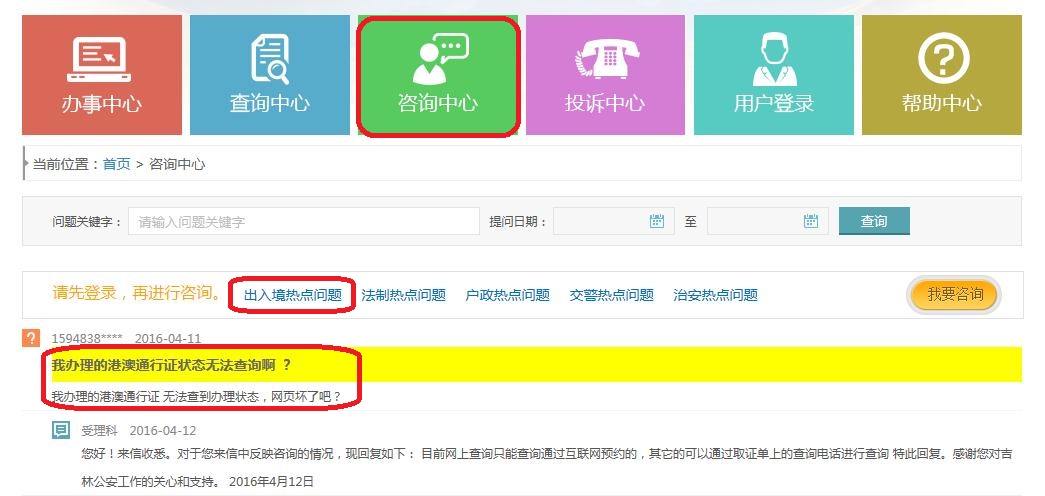Click the 查询 search button

coord(874,221)
